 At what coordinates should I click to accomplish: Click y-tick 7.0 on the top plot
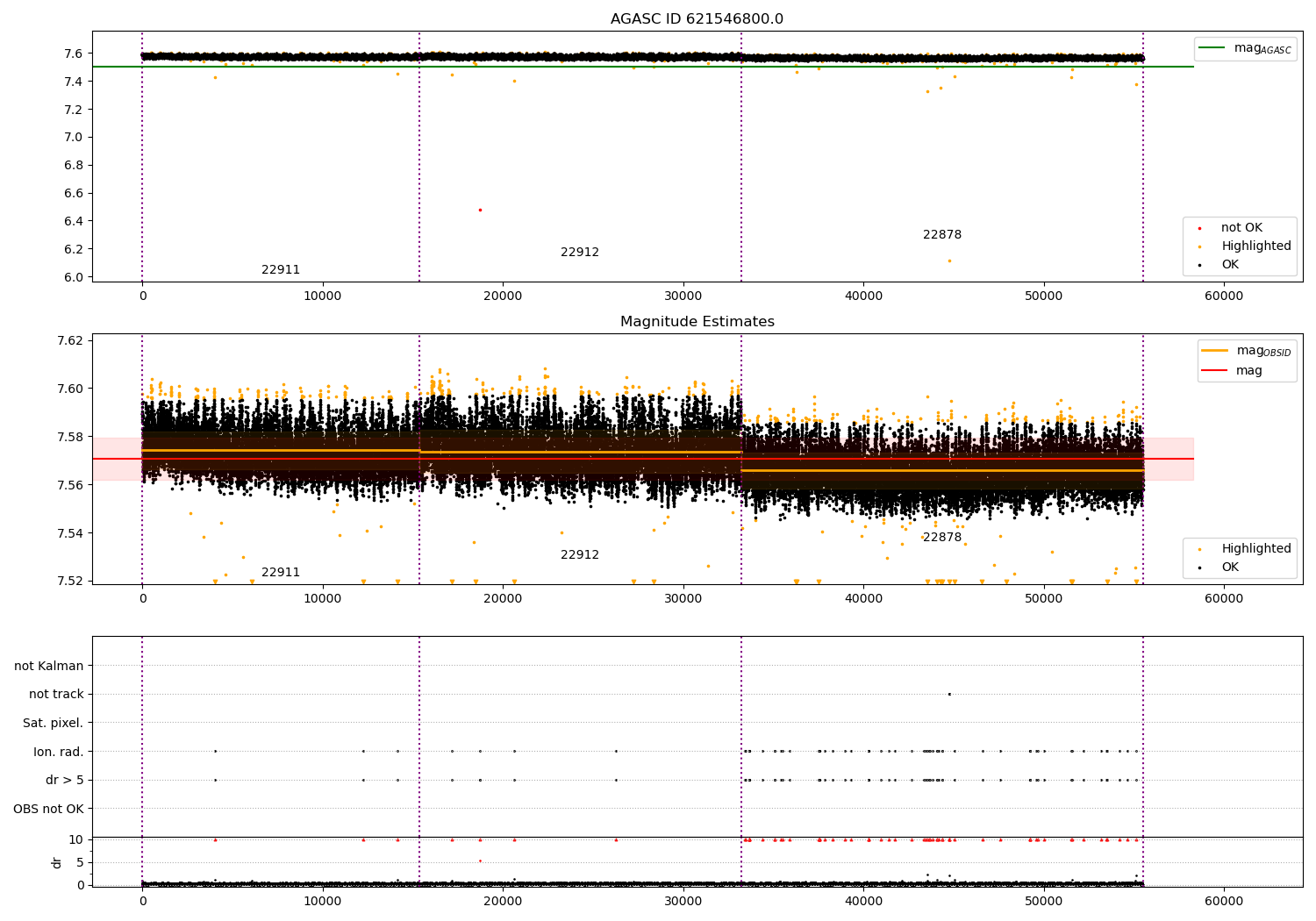(74, 137)
